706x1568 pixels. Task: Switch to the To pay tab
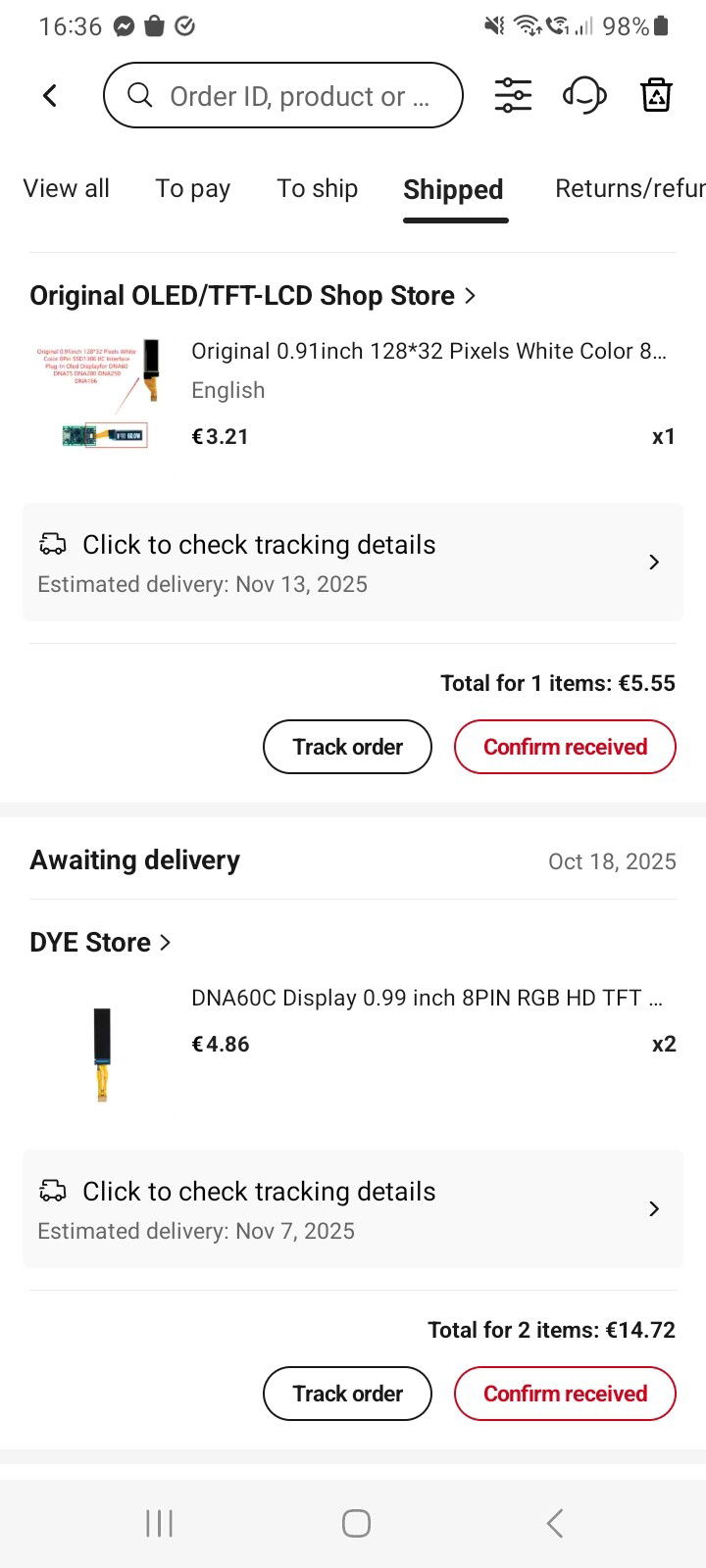(192, 188)
